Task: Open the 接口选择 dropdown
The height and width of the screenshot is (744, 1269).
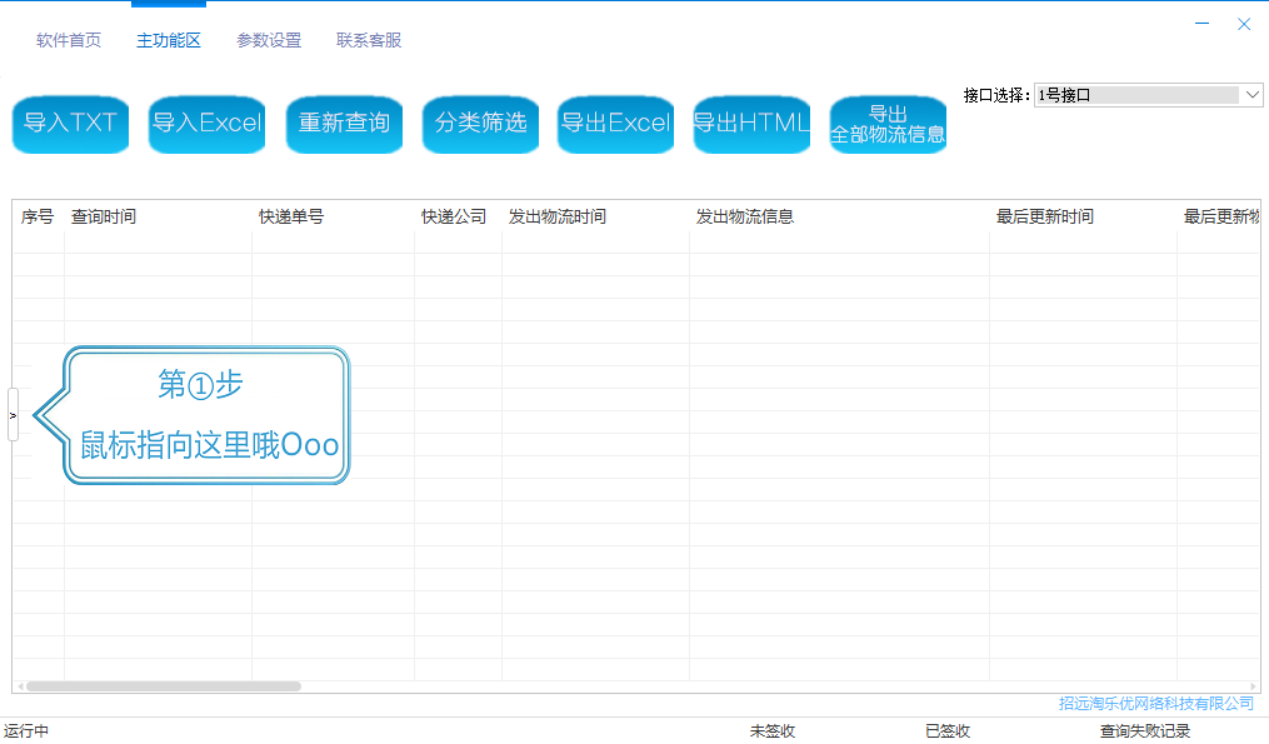Action: pos(1148,95)
